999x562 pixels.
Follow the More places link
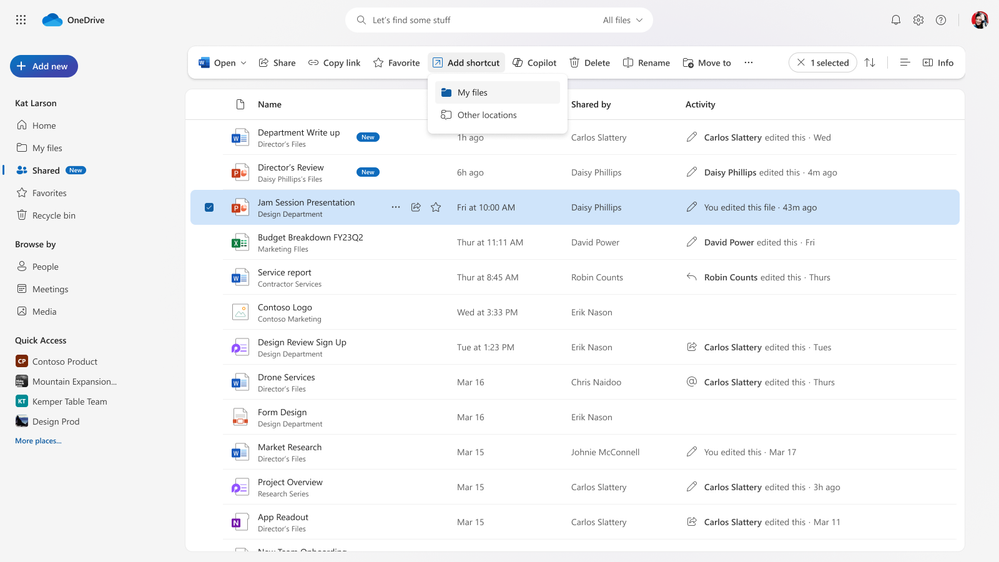38,441
